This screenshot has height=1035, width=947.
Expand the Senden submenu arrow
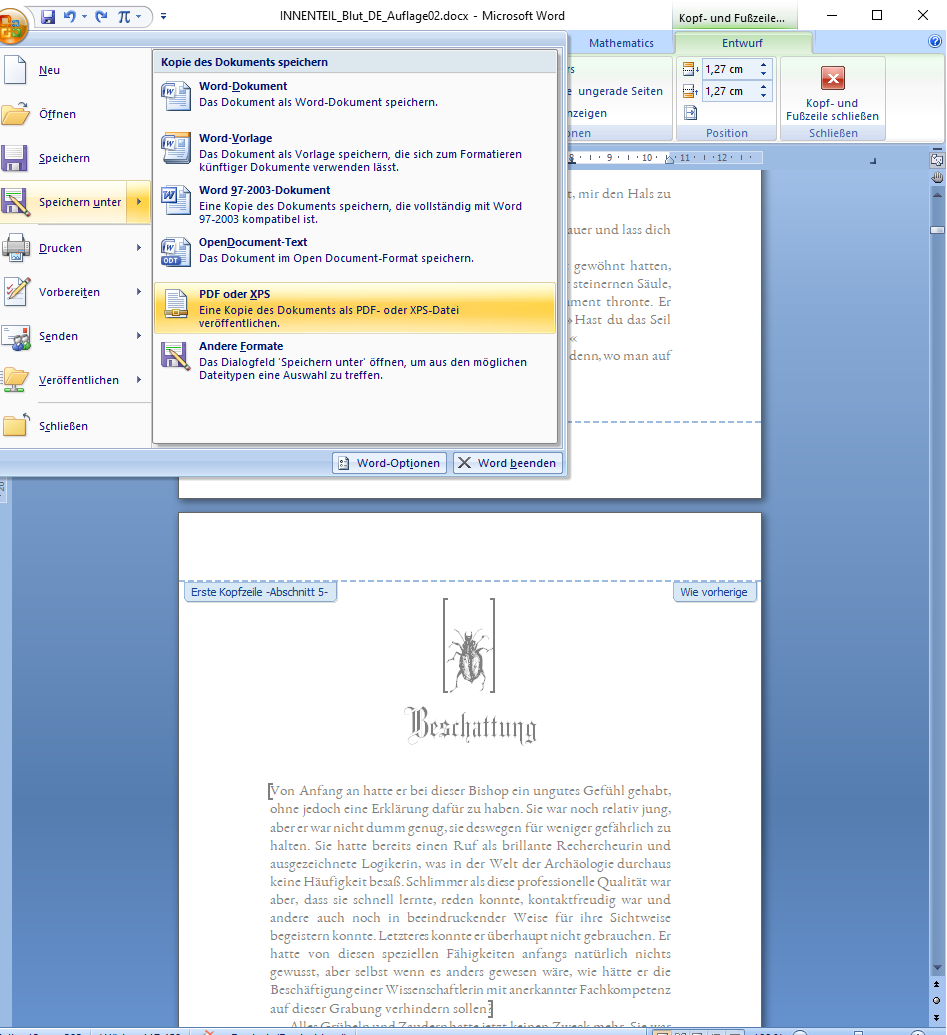[x=139, y=336]
